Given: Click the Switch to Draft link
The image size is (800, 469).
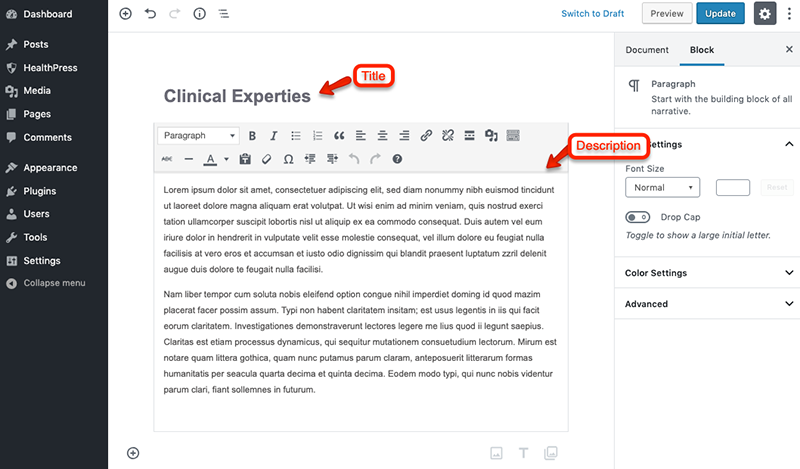Looking at the screenshot, I should 593,14.
